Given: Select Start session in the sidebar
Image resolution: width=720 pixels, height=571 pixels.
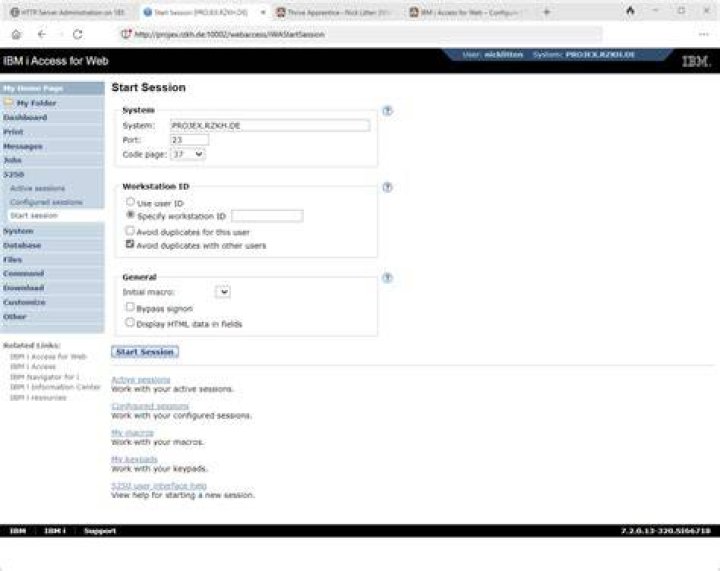Looking at the screenshot, I should click(34, 216).
